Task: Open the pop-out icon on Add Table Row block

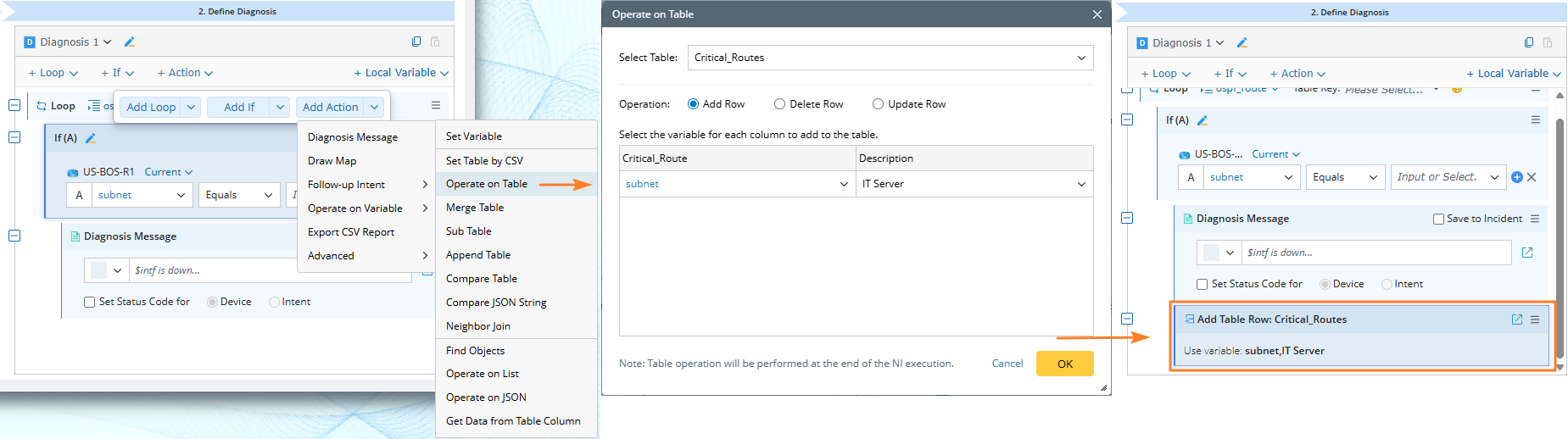Action: [1517, 320]
